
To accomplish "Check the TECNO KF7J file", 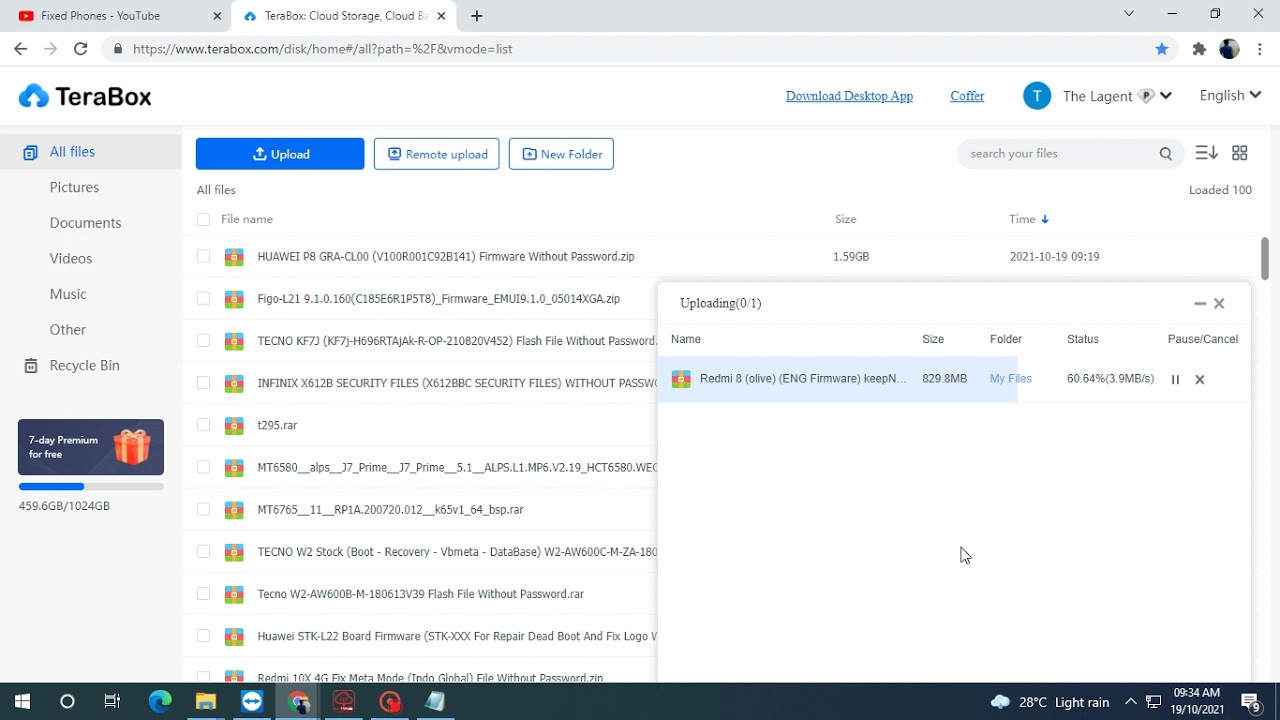I will pos(204,341).
